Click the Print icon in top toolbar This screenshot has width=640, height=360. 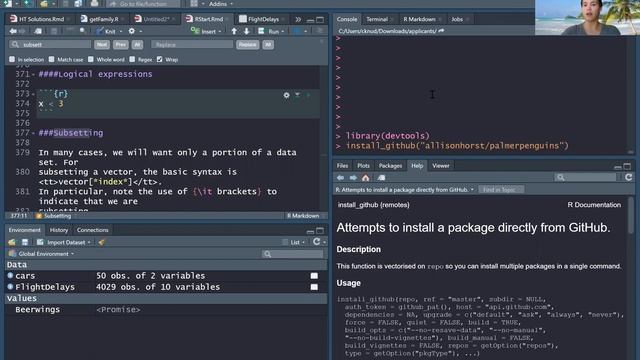(94, 3)
